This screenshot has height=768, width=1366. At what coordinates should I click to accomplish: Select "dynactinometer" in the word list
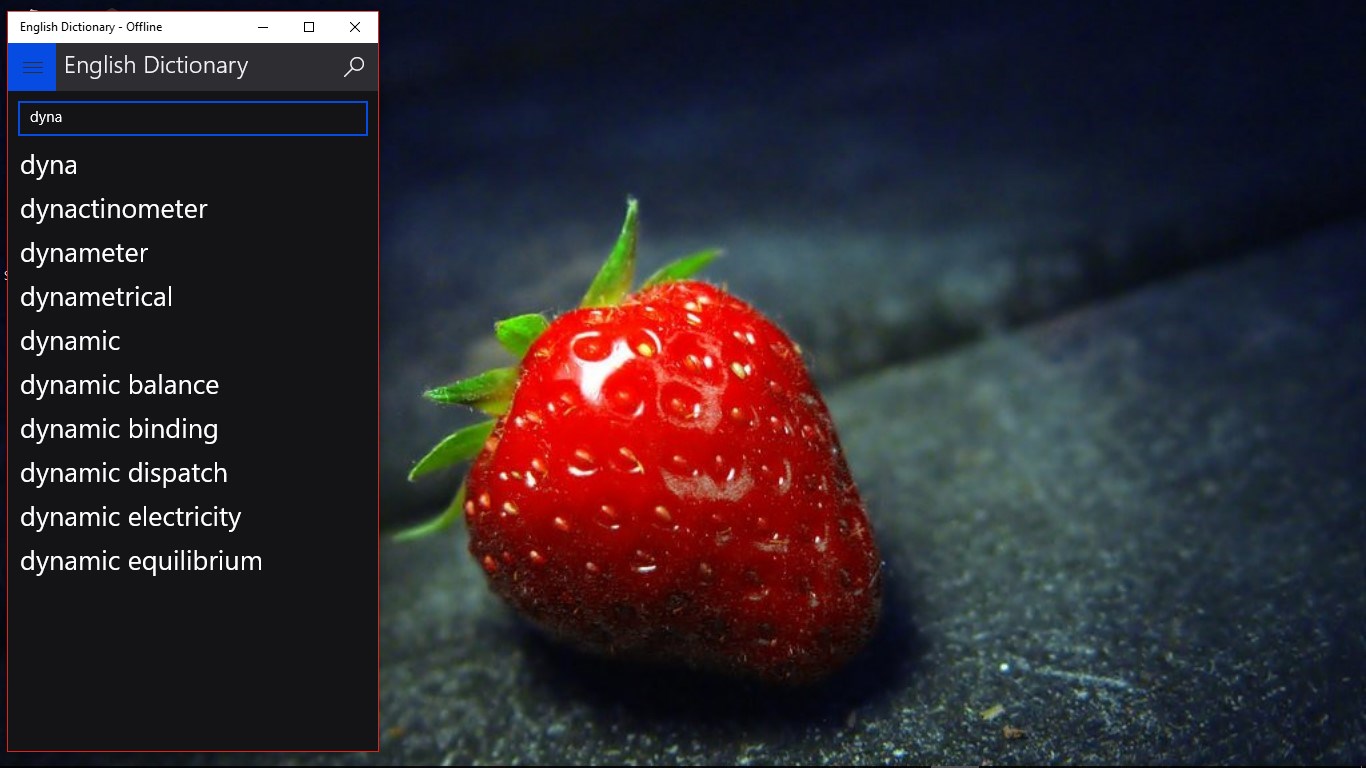113,209
